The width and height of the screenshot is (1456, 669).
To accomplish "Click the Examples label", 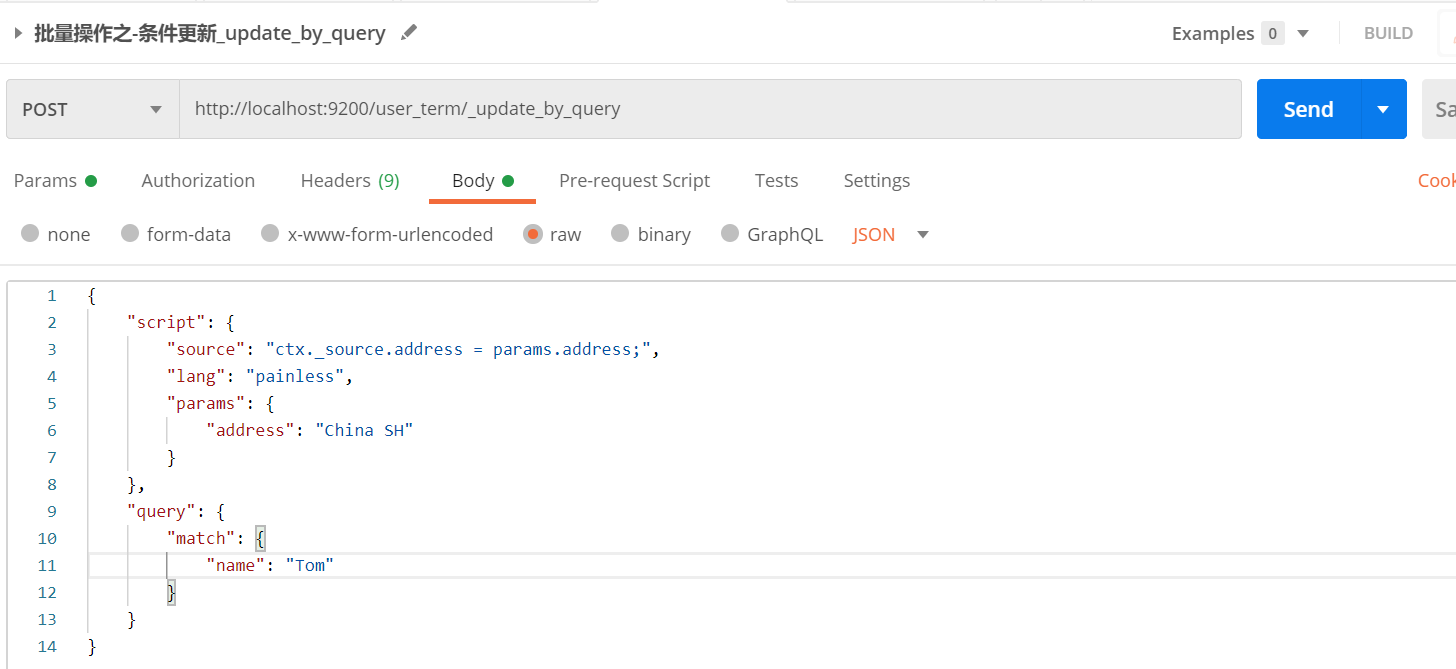I will (1212, 33).
